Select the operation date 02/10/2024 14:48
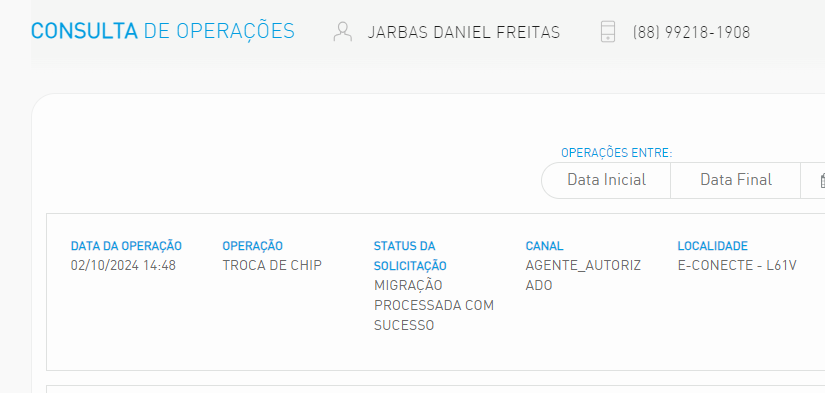 click(x=123, y=265)
